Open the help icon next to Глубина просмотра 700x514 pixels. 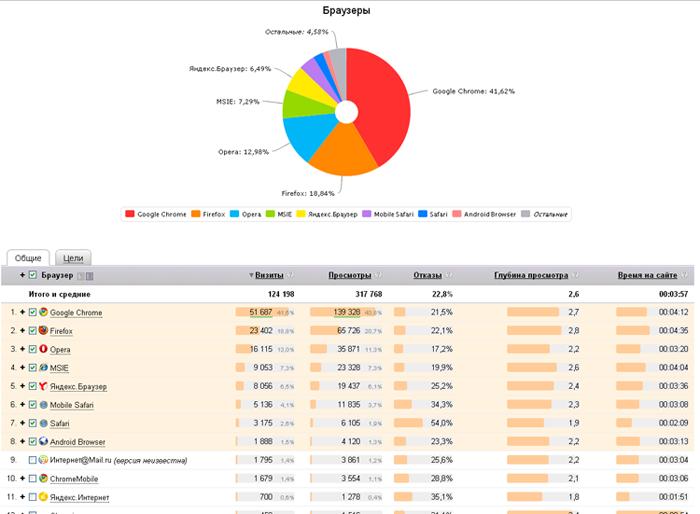(x=575, y=275)
